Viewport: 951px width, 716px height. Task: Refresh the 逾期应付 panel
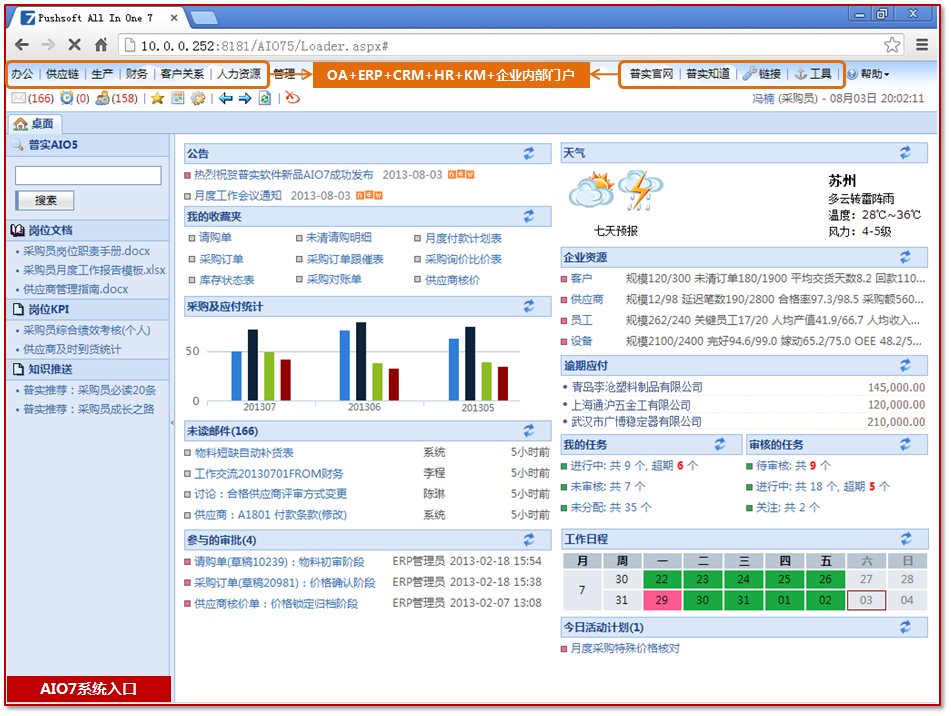click(906, 366)
